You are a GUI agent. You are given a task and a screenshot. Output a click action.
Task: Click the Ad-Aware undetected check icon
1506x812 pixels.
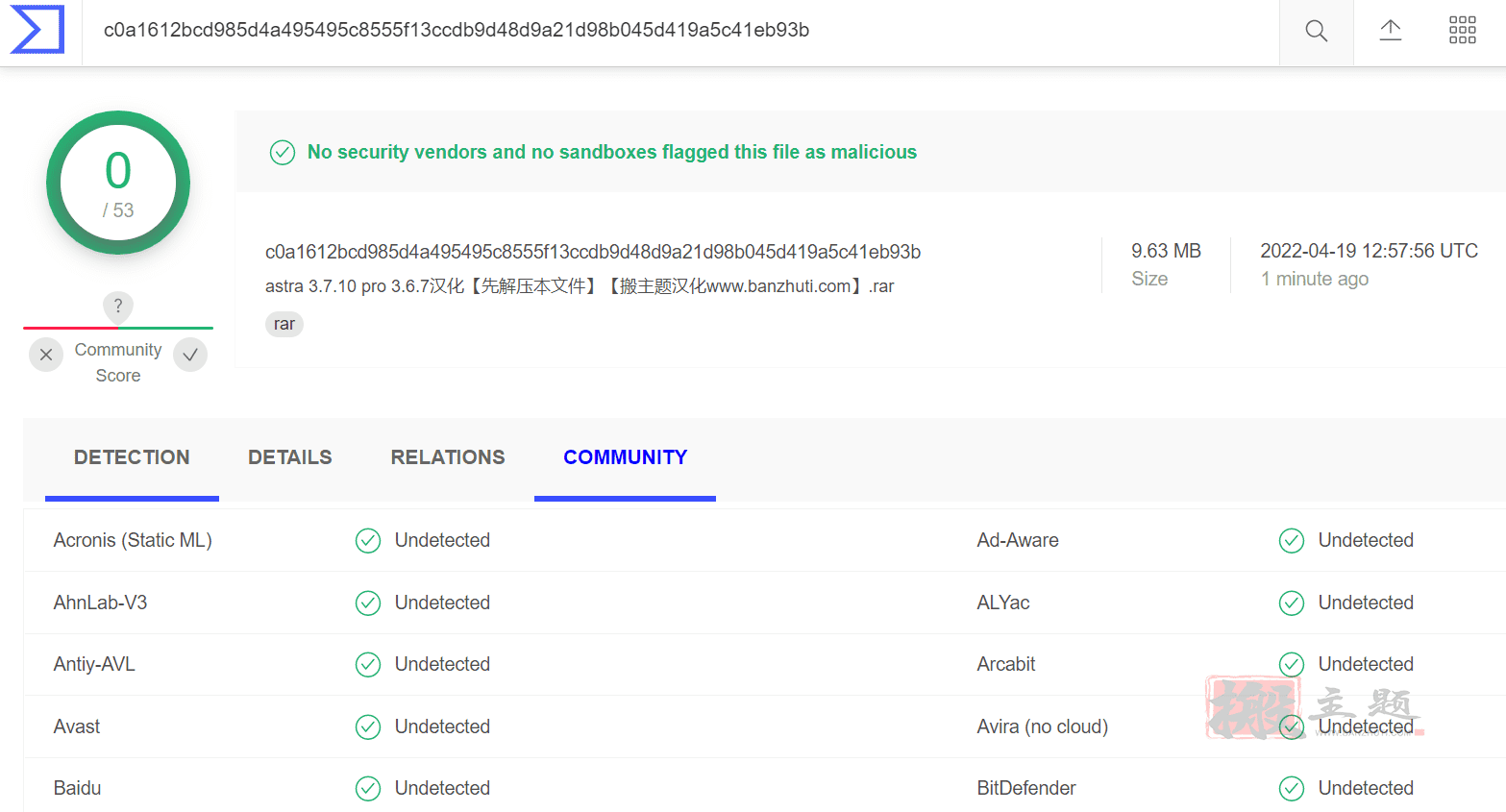coord(1292,541)
